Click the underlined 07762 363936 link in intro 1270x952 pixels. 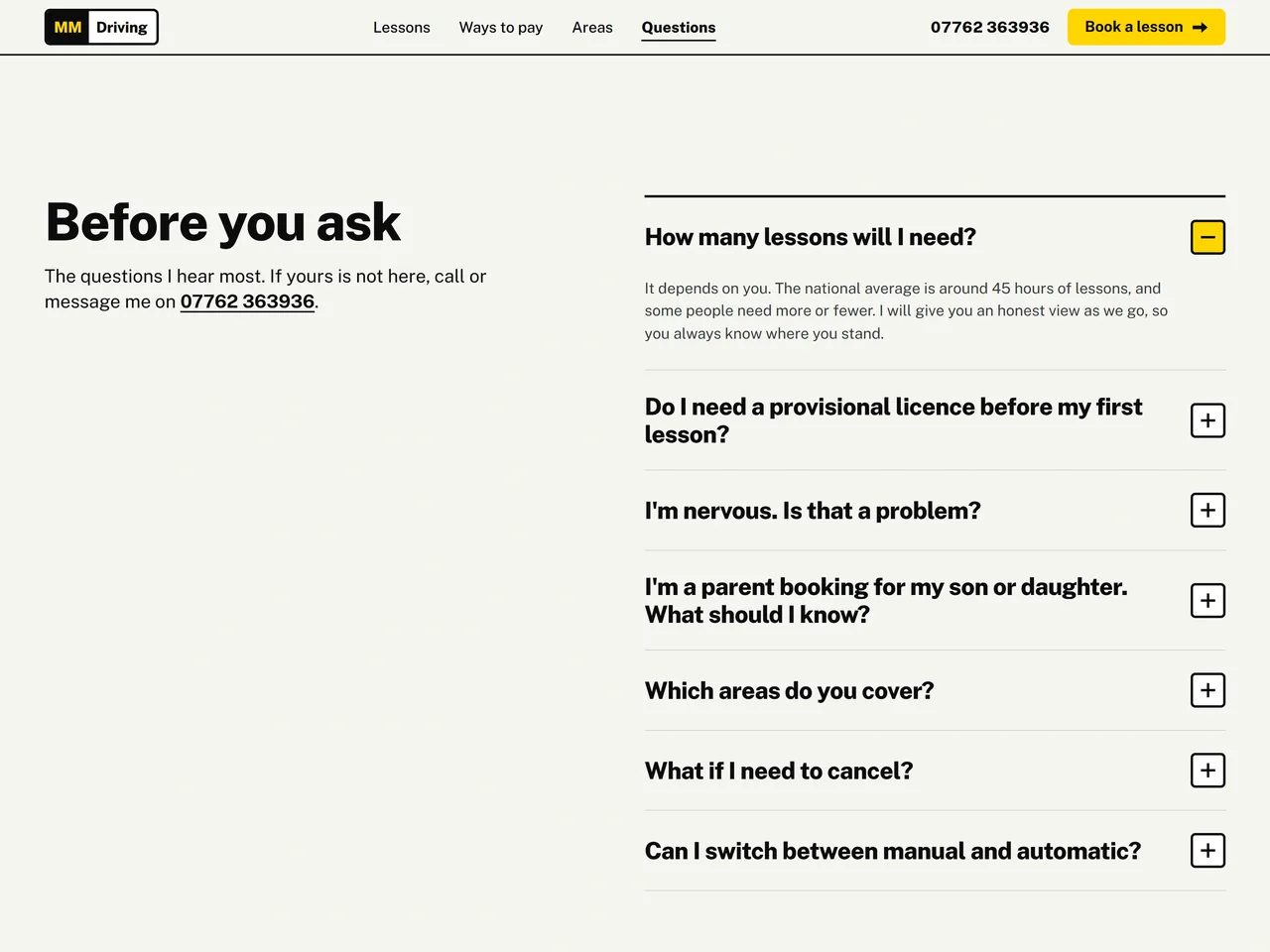[247, 301]
